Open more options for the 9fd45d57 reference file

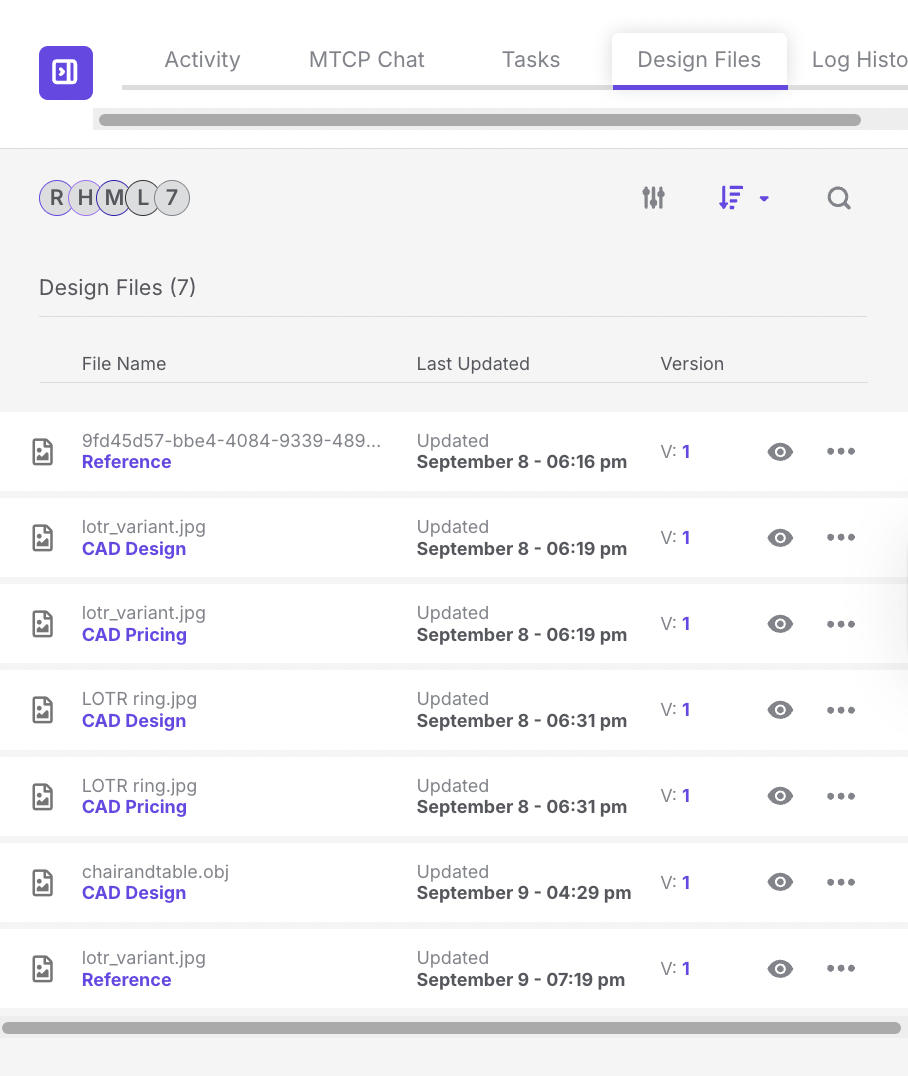coord(840,452)
